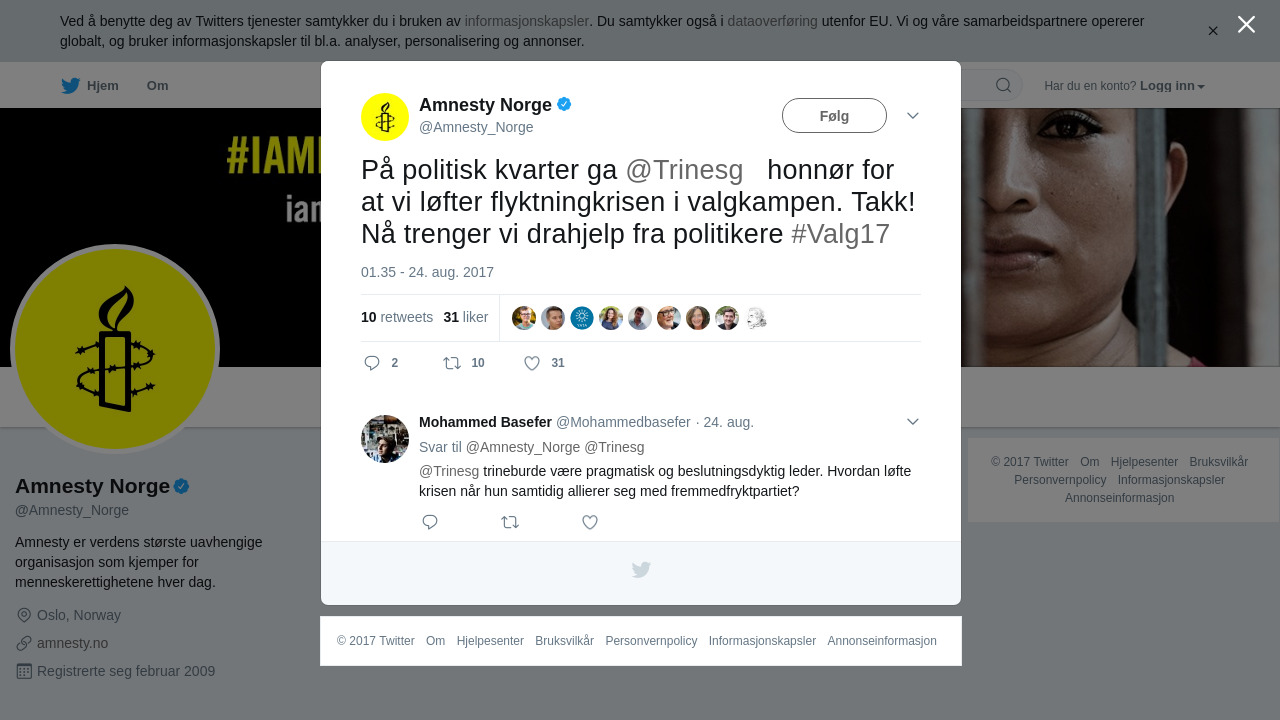Screen dimensions: 1280x720
Task: Open the Om menu item
Action: click(157, 86)
